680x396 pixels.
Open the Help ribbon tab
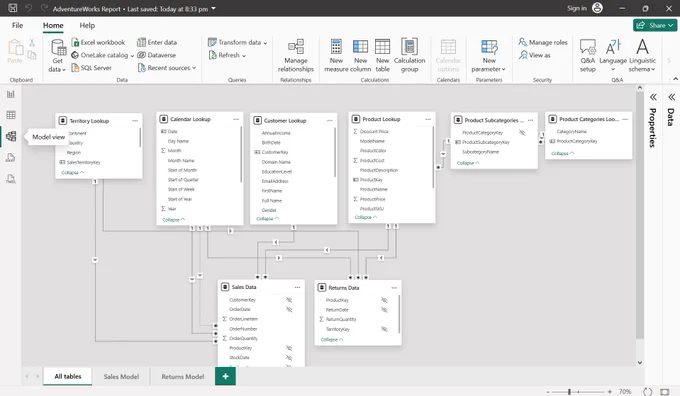click(x=87, y=25)
